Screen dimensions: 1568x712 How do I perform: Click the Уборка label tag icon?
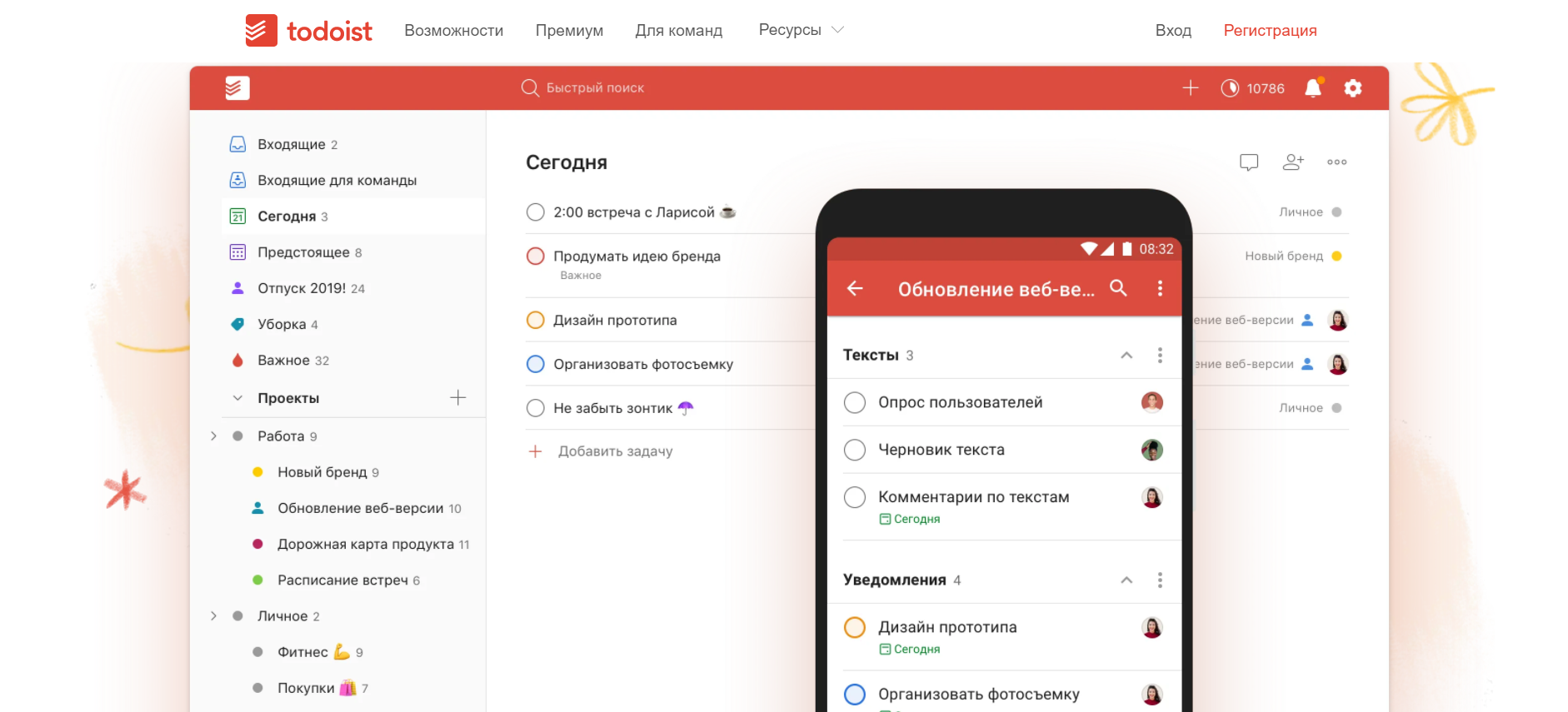[237, 324]
